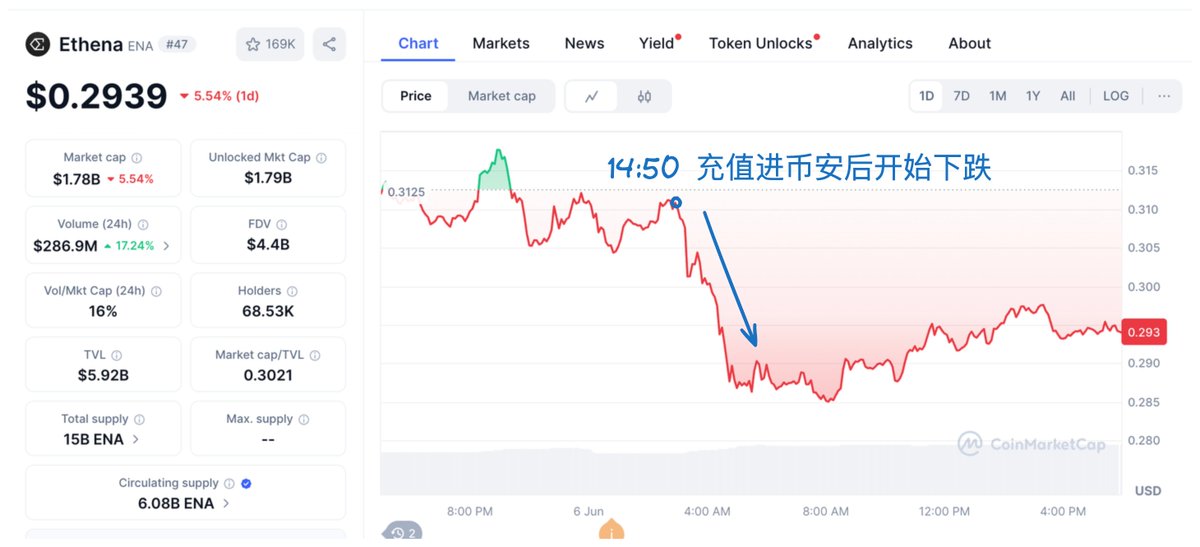
Task: Select the 7D time range
Action: pos(961,96)
